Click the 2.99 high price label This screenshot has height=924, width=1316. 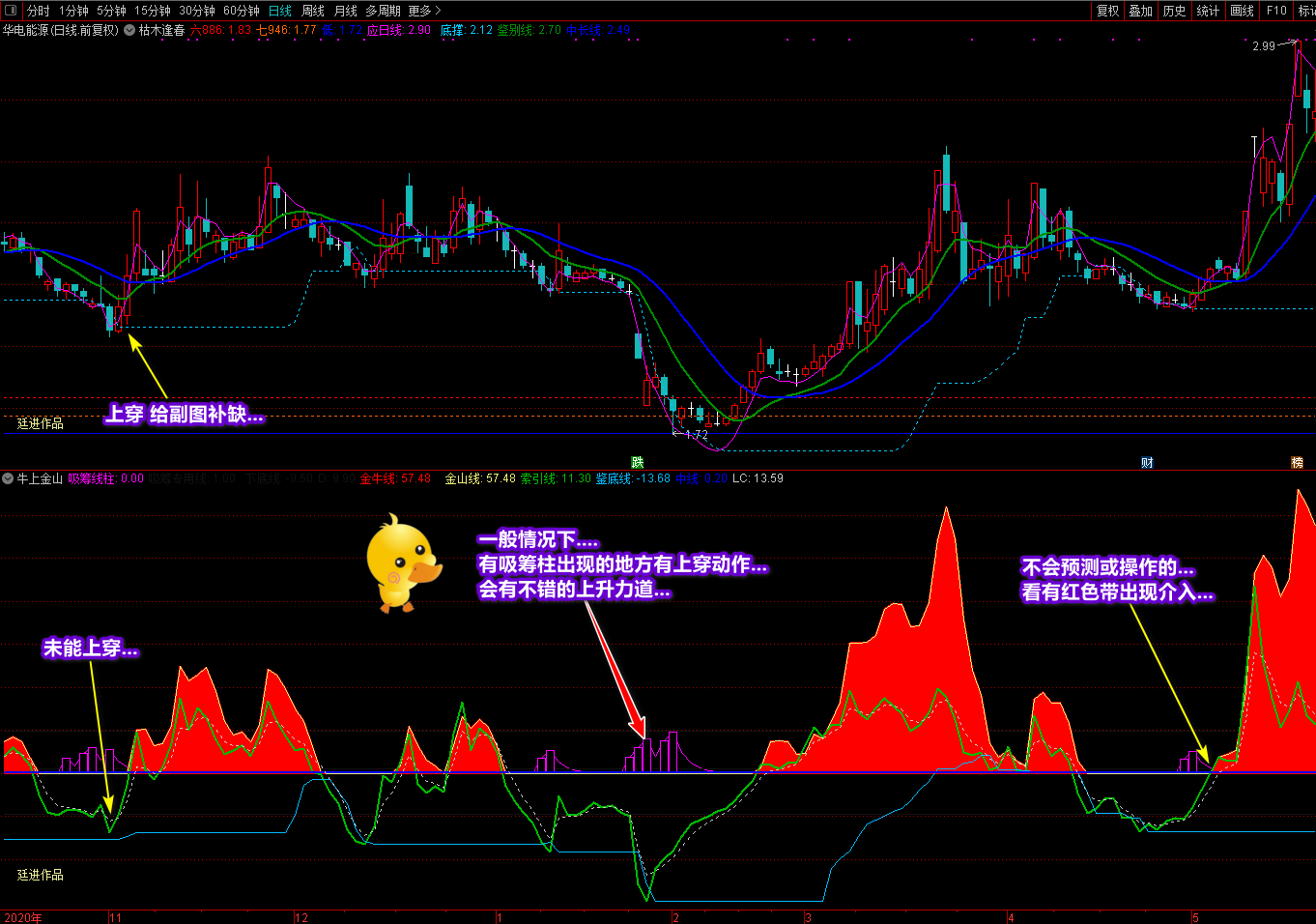click(1263, 45)
